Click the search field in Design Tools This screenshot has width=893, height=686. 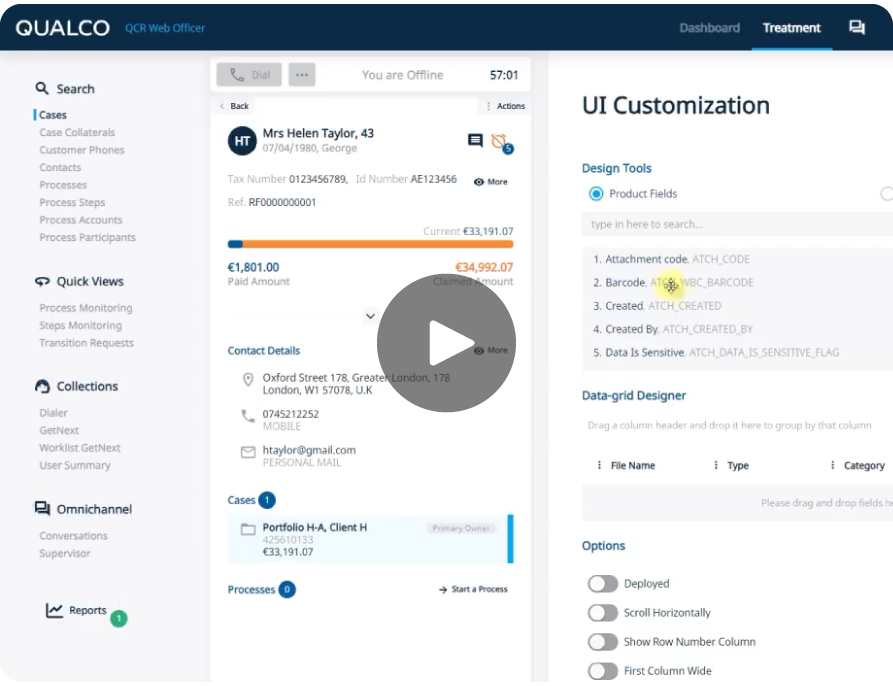click(736, 224)
